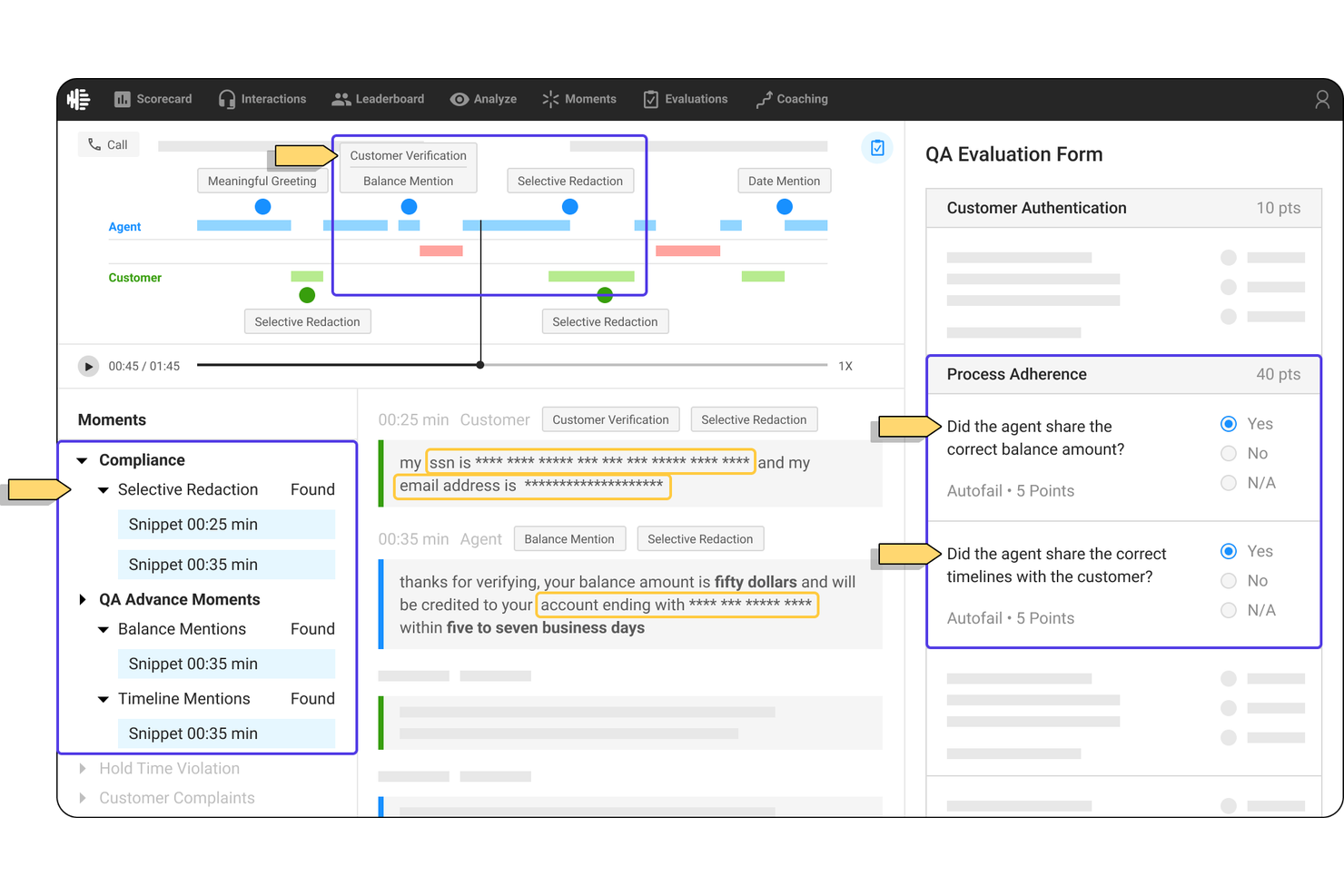
Task: Open Balance Mentions Snippet 00:35 min
Action: pyautogui.click(x=226, y=664)
